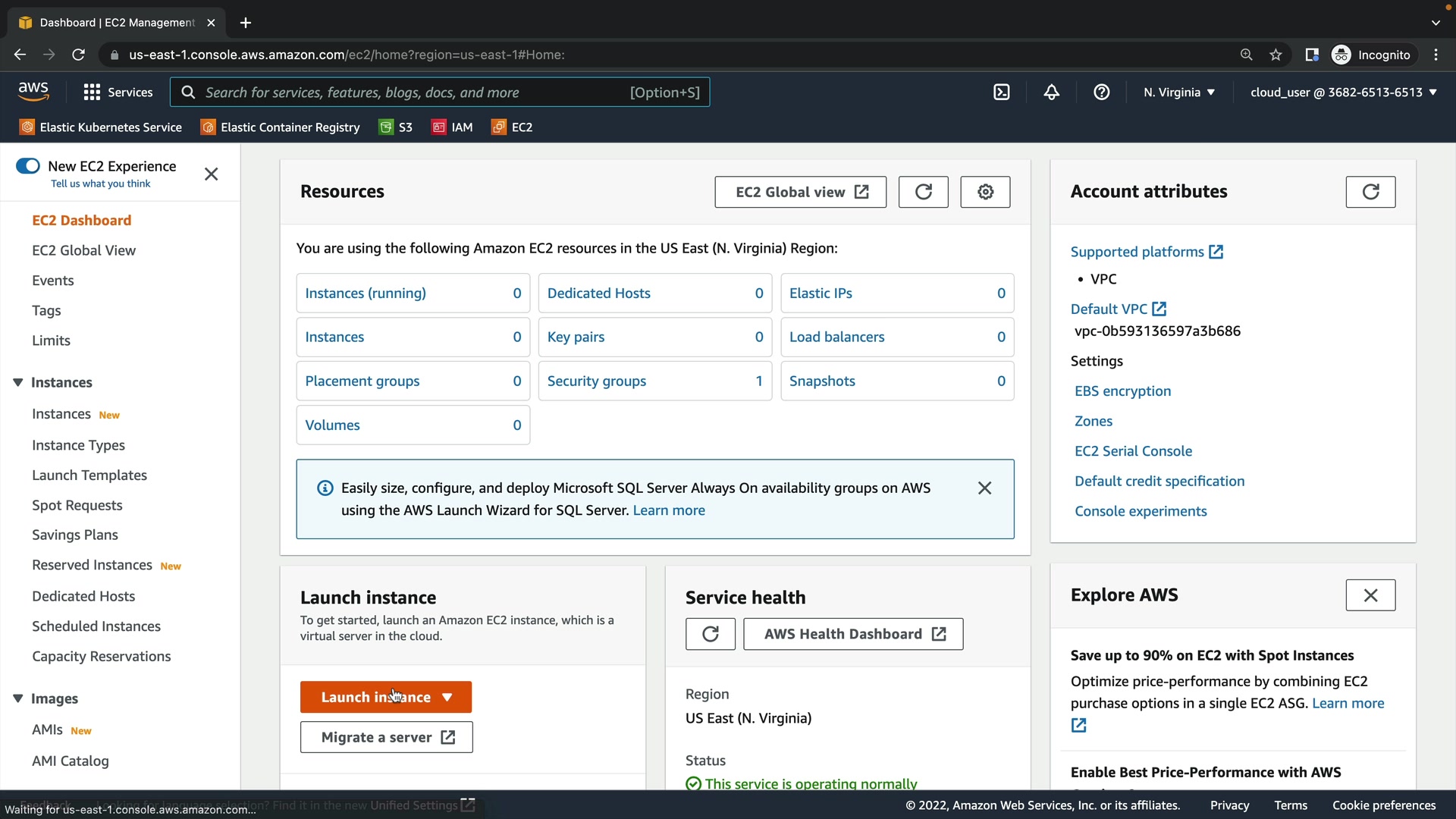Open the Services grid menu
The image size is (1456, 819).
coord(118,93)
